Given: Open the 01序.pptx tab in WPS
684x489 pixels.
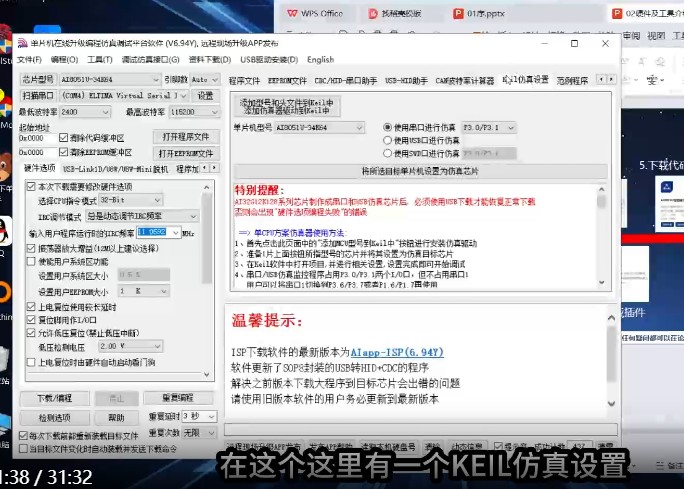Looking at the screenshot, I should coord(479,14).
